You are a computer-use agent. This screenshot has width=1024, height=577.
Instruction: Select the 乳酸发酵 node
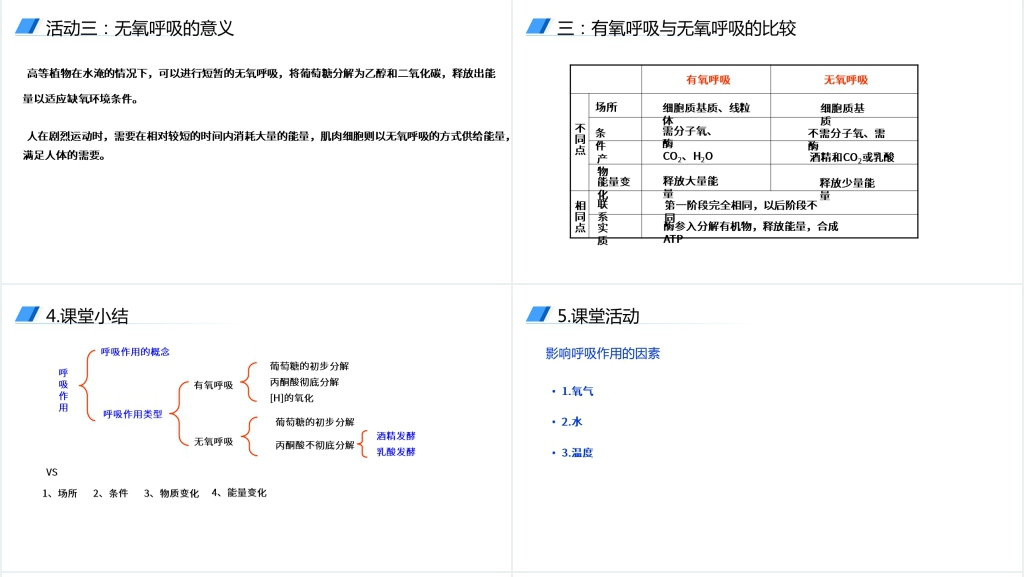coord(396,452)
